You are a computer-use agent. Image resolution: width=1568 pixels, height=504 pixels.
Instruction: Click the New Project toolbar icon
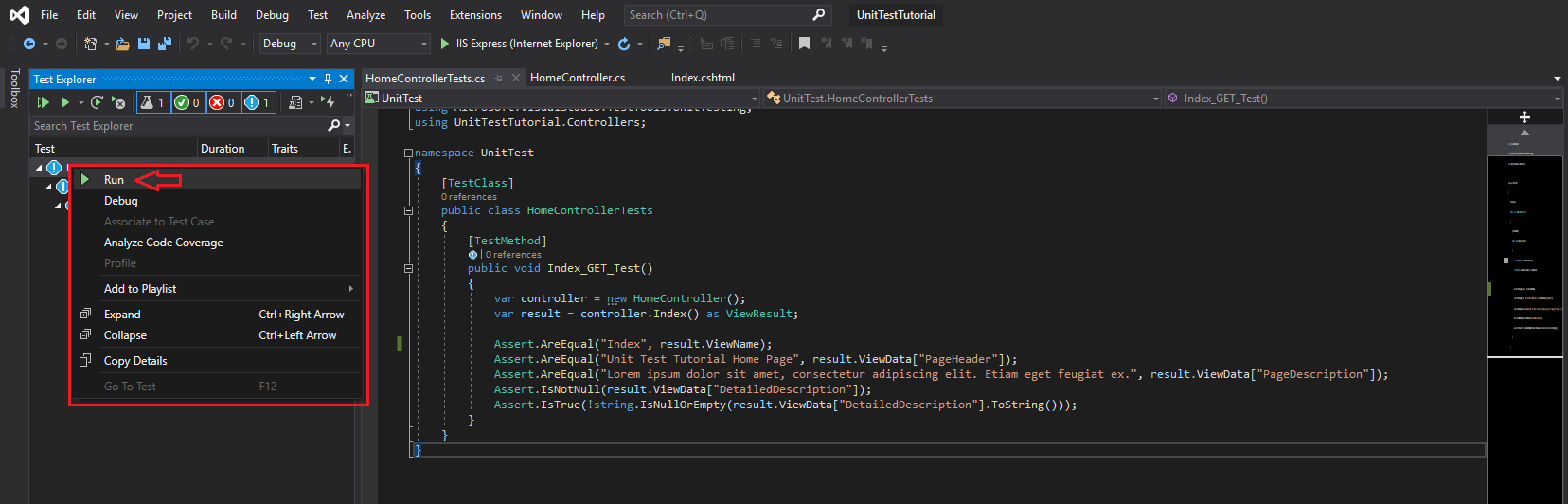90,44
